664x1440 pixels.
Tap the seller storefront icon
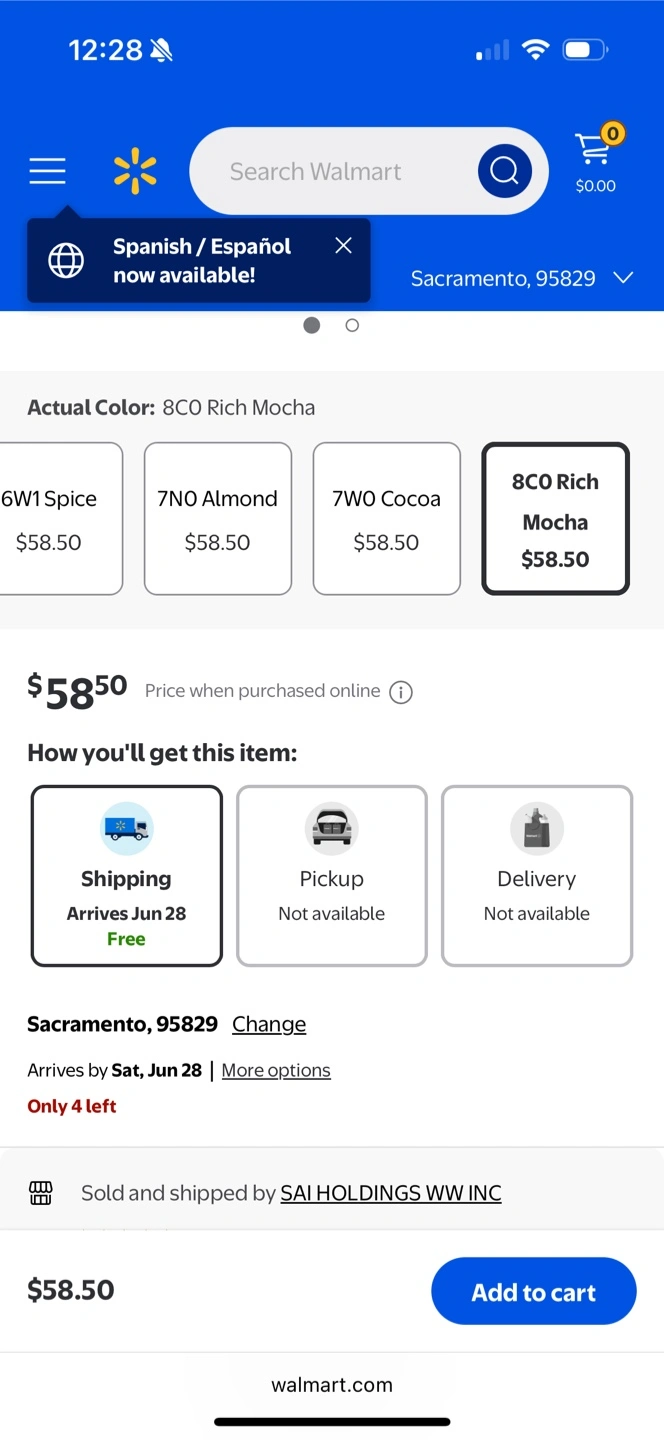[41, 1192]
